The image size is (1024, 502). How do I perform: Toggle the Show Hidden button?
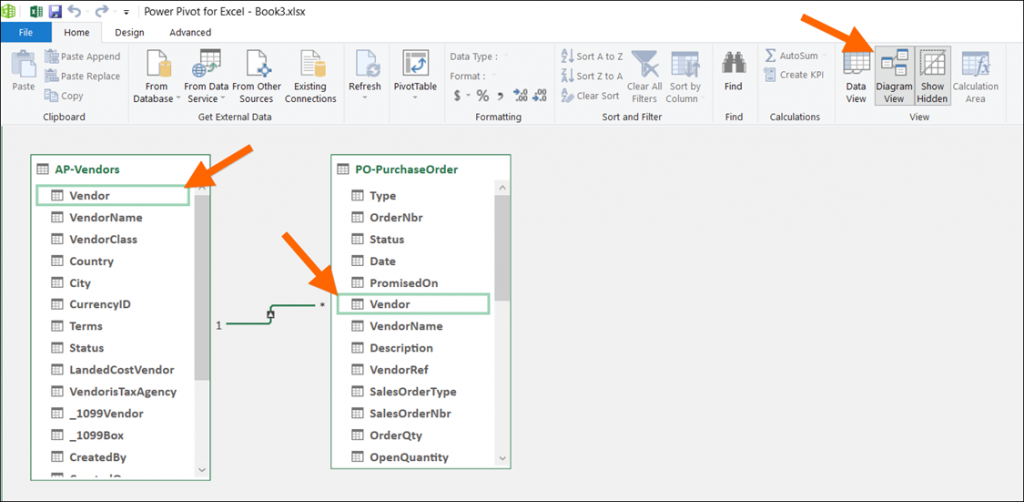pyautogui.click(x=932, y=75)
